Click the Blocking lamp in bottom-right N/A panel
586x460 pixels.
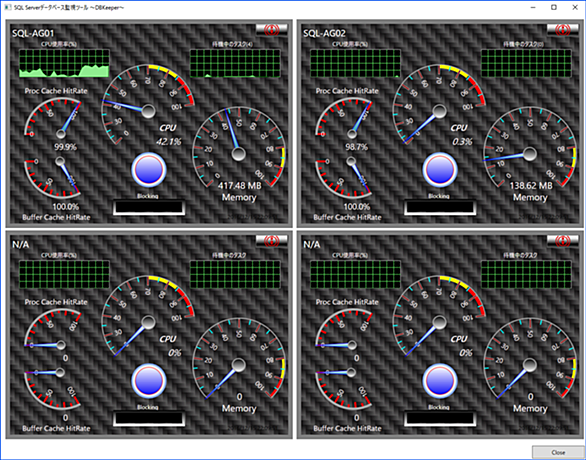(x=440, y=381)
